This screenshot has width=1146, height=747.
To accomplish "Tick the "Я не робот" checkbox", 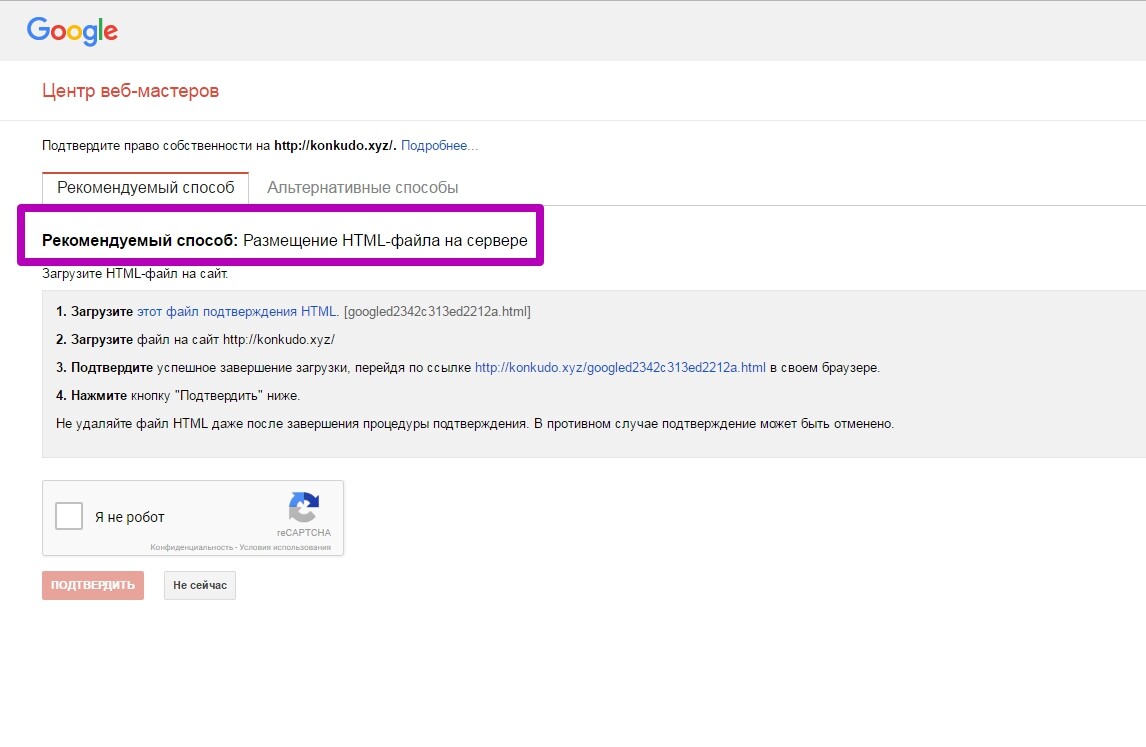I will pyautogui.click(x=69, y=516).
